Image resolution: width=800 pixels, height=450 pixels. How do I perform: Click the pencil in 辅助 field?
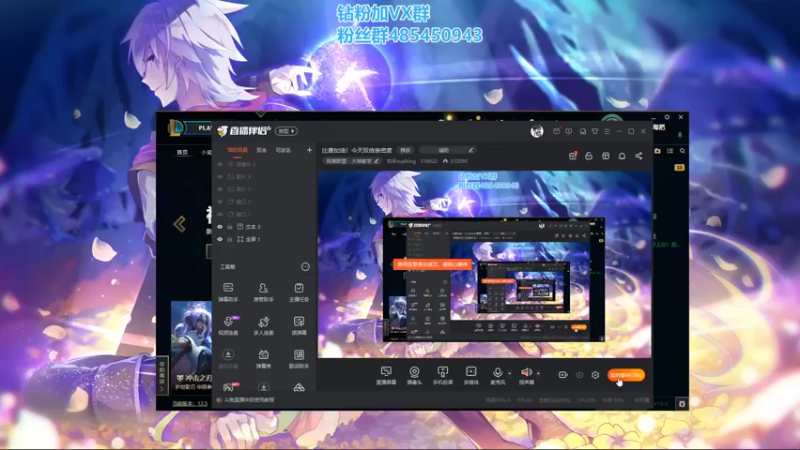point(471,150)
